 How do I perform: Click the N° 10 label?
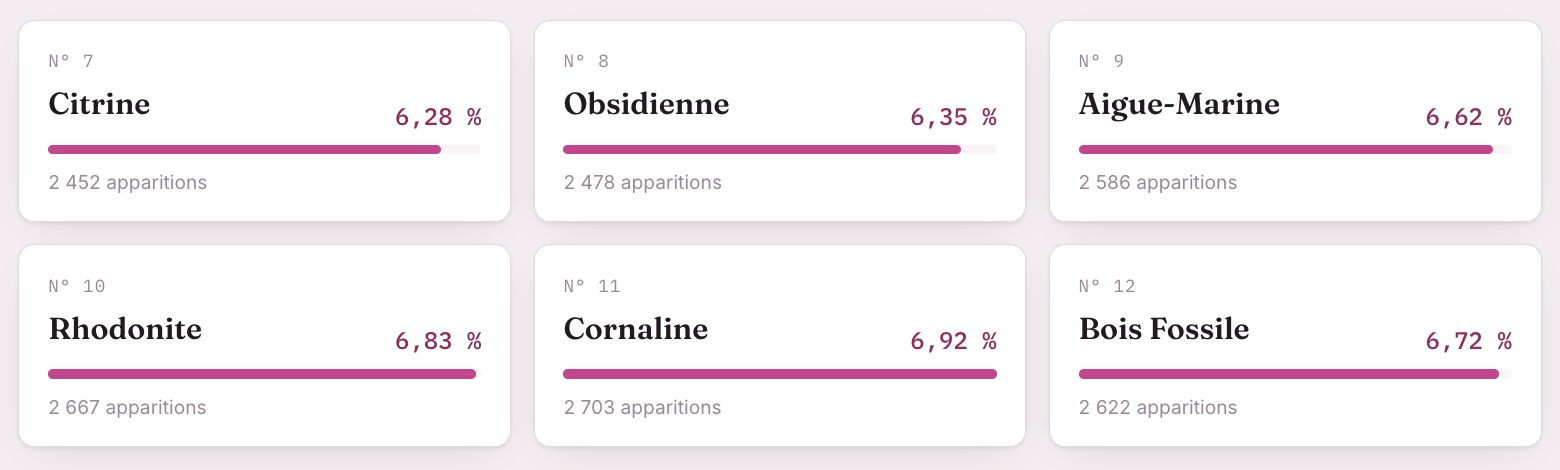(x=77, y=287)
